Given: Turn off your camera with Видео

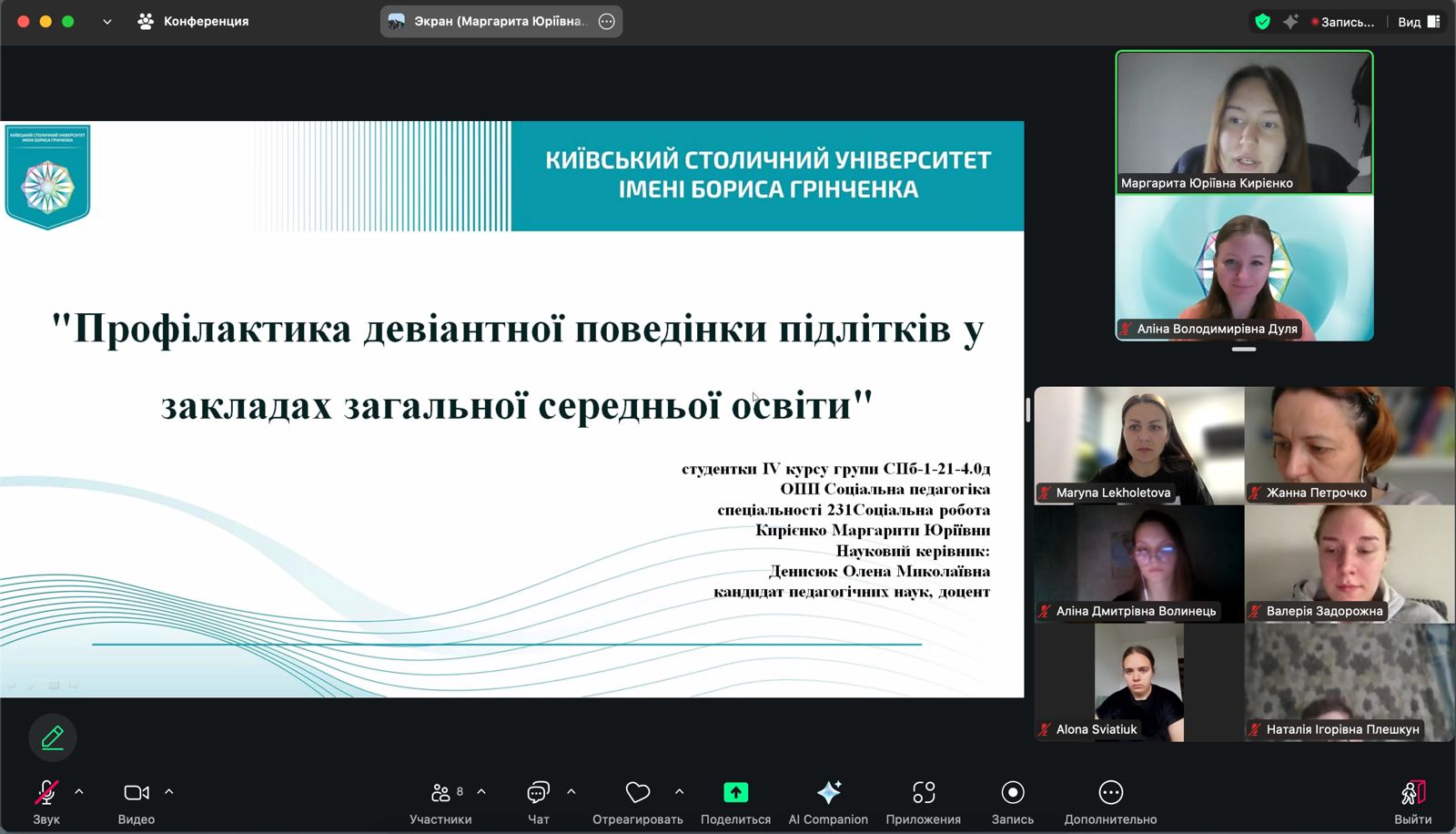Looking at the screenshot, I should [x=135, y=792].
